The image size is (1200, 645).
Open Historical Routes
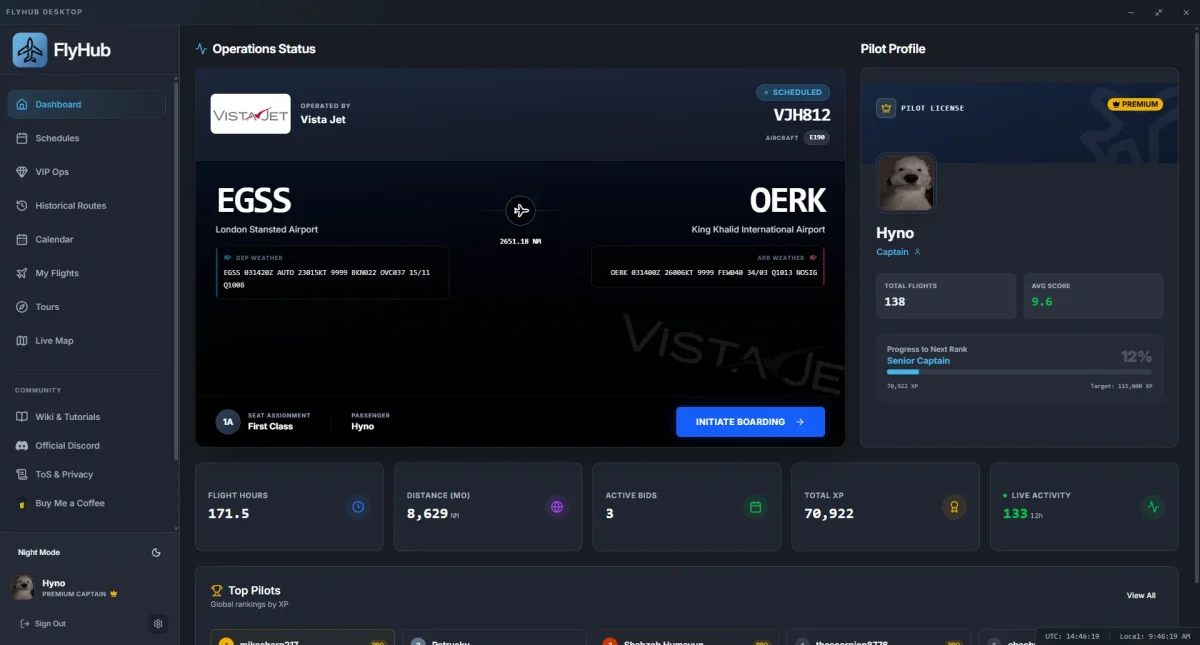[x=87, y=206]
